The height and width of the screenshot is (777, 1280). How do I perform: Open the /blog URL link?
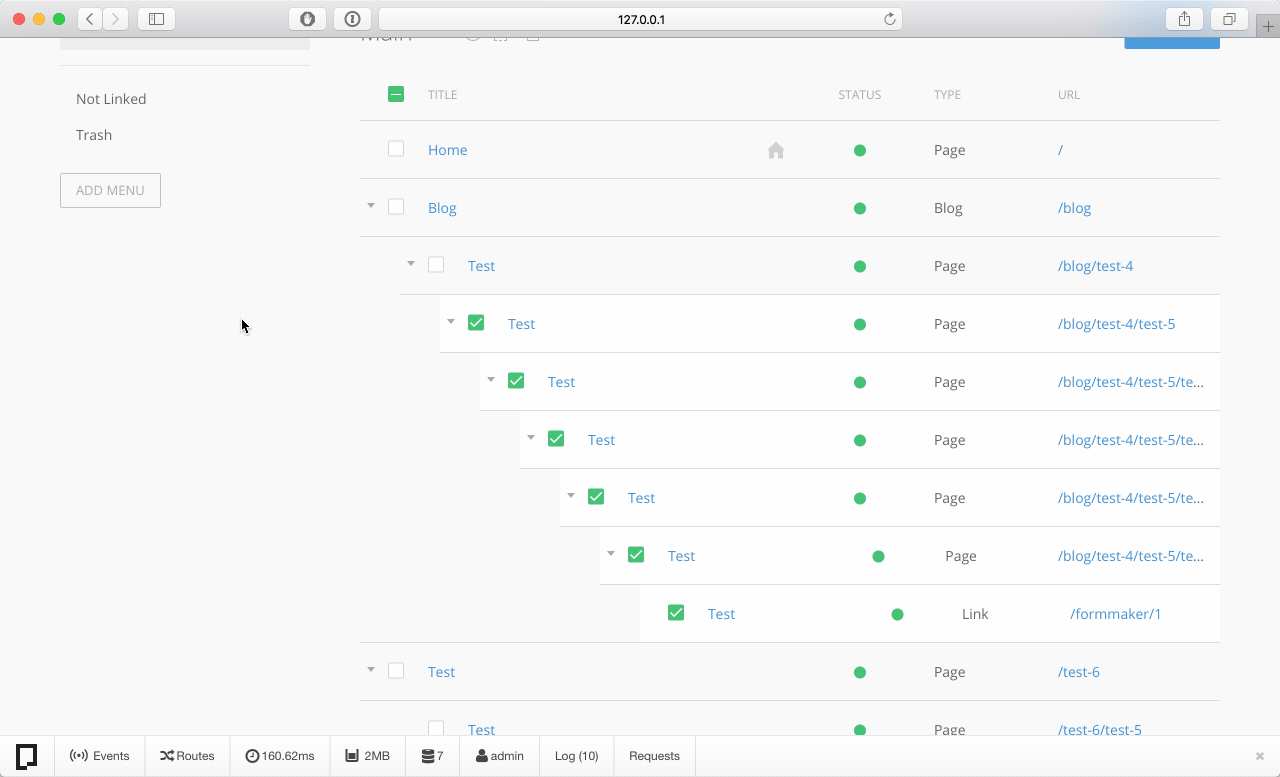[1074, 208]
